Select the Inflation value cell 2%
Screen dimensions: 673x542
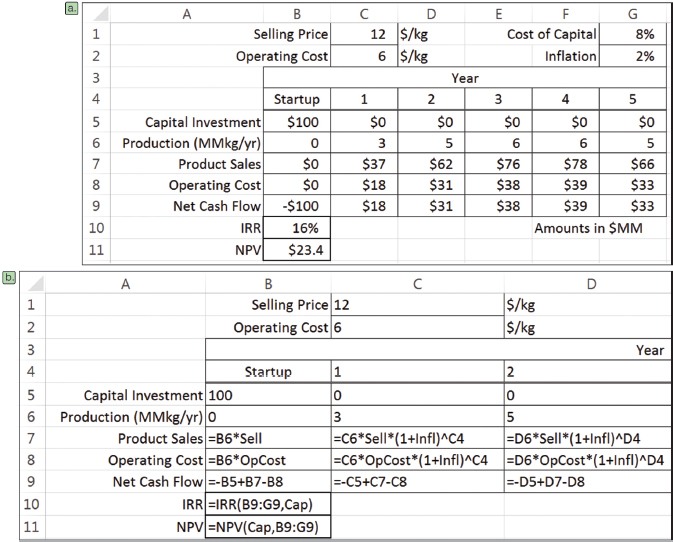634,57
